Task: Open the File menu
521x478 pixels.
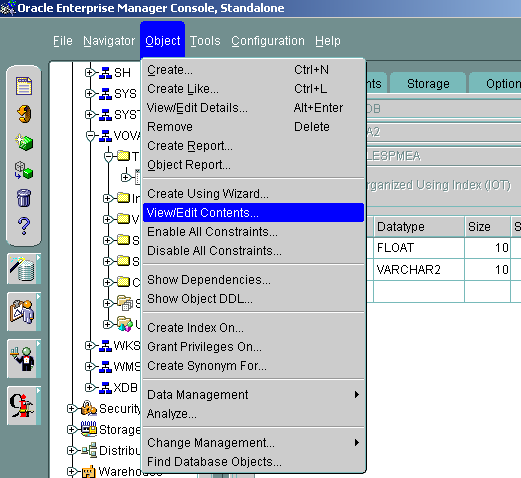Action: [x=63, y=41]
